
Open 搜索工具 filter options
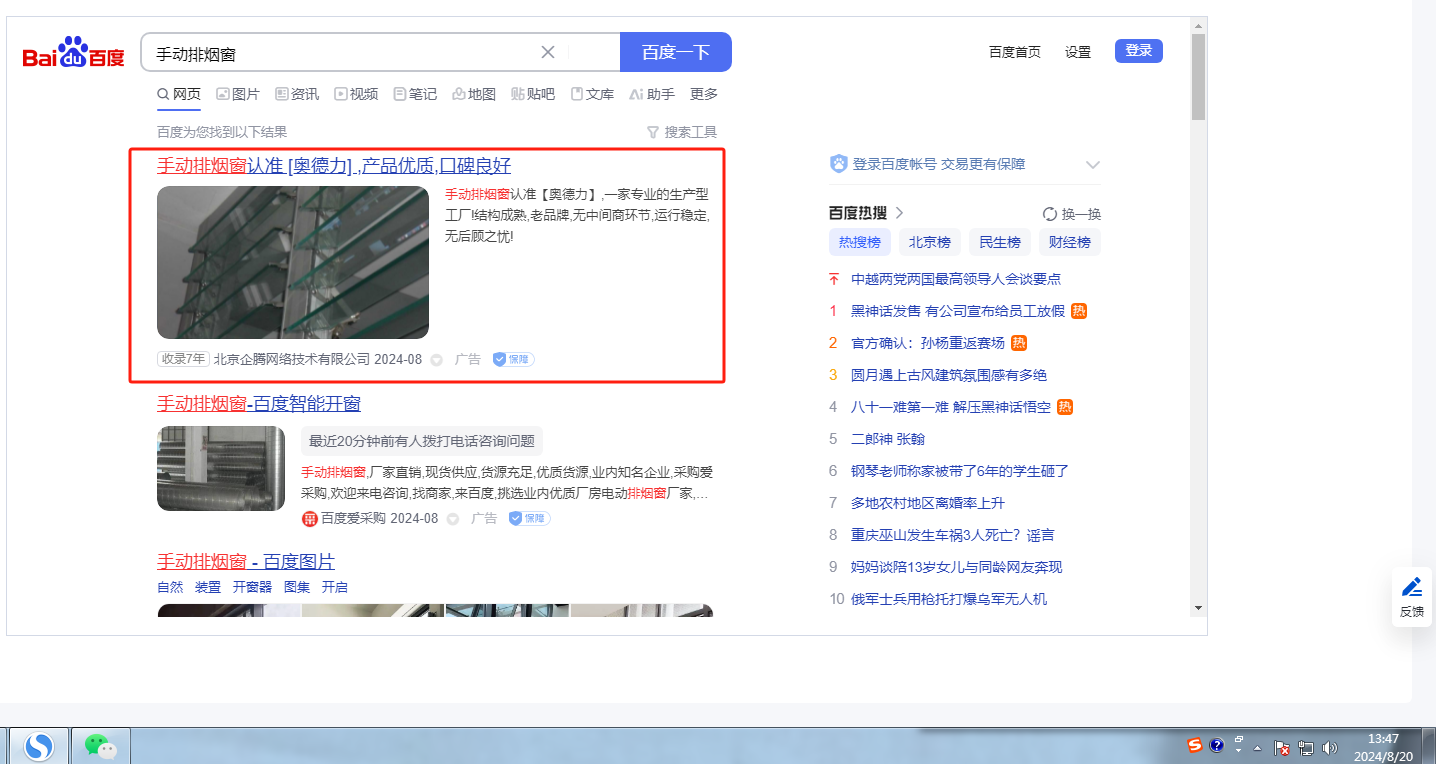[x=682, y=132]
